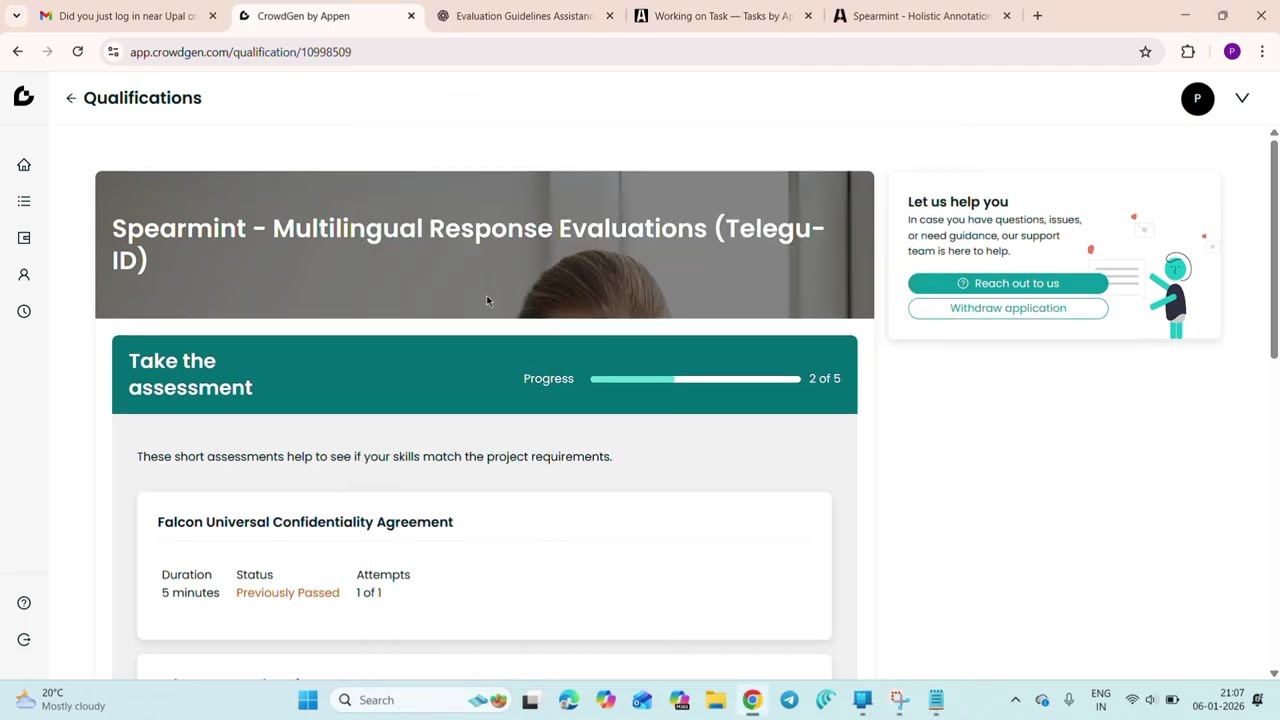Open the clock history icon in sidebar
The image size is (1280, 720).
(x=24, y=311)
